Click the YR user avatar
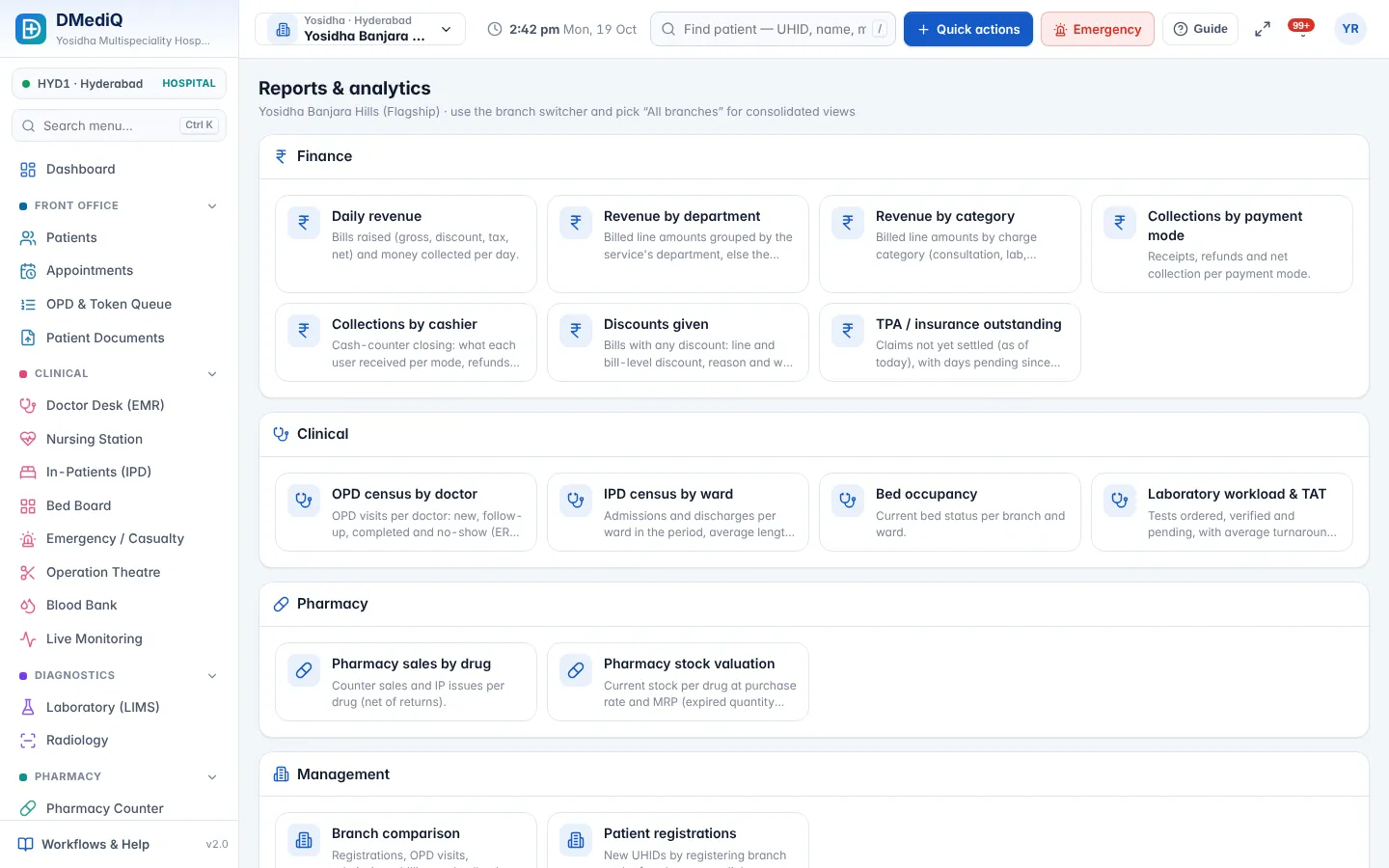Viewport: 1389px width, 868px height. point(1350,29)
